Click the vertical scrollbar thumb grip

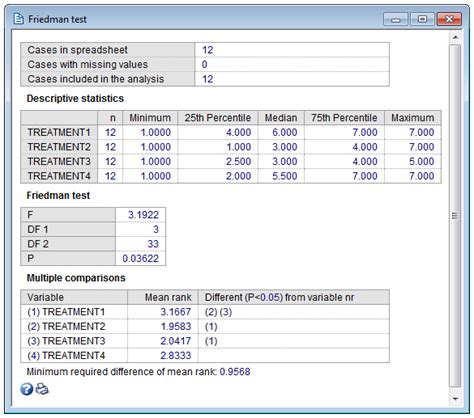pyautogui.click(x=455, y=216)
